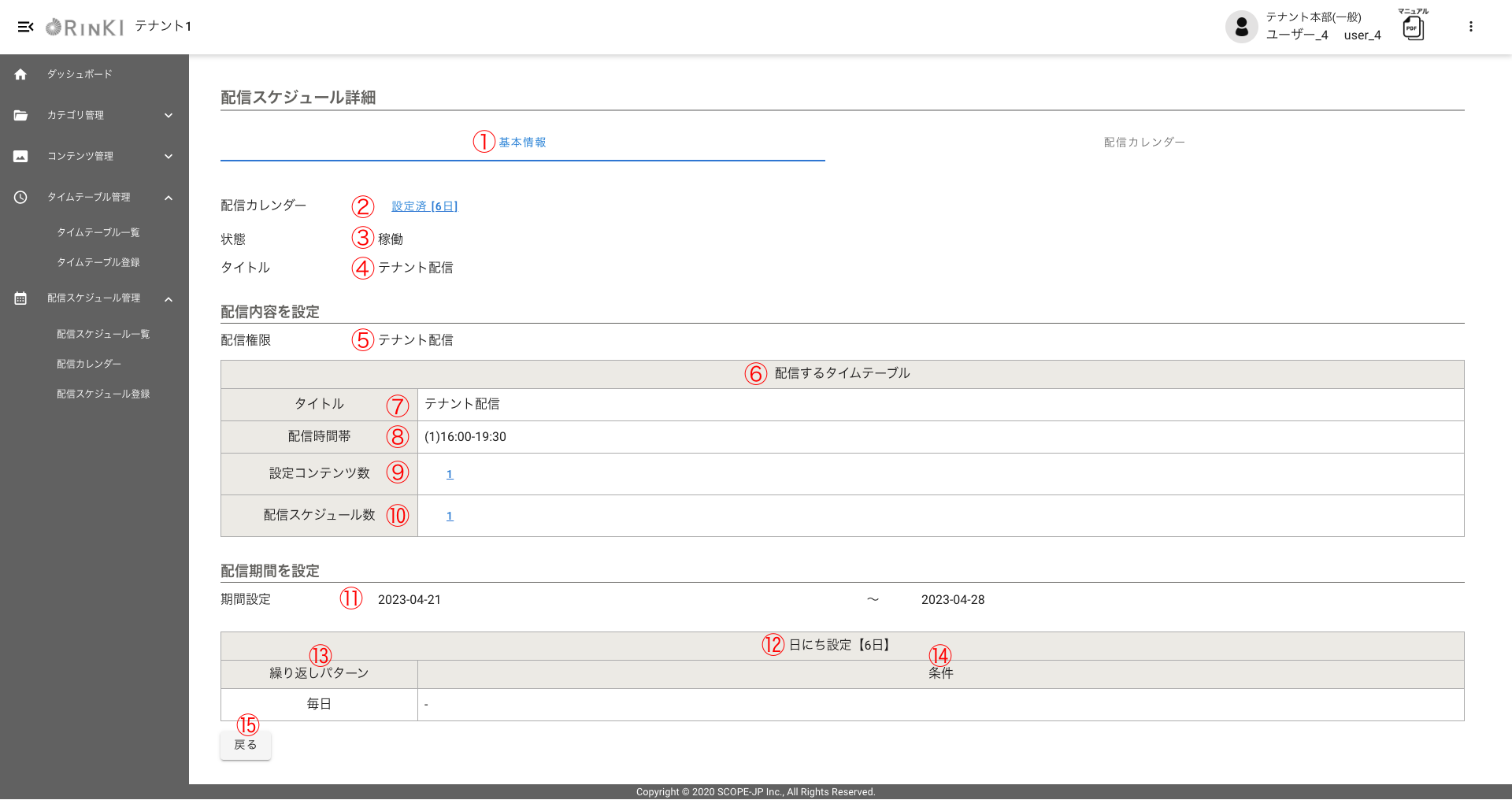Open the three-dot more options menu
Image resolution: width=1512 pixels, height=800 pixels.
pos(1470,27)
